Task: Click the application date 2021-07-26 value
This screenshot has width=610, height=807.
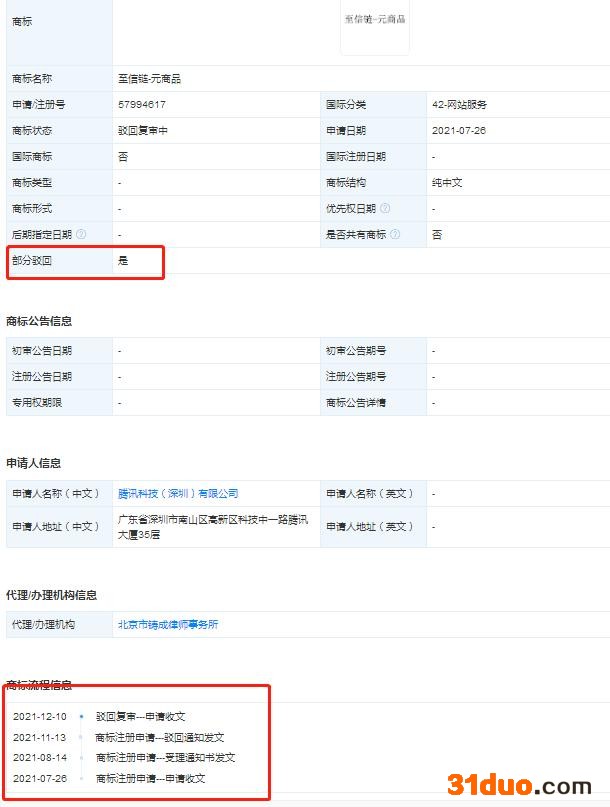Action: click(x=459, y=131)
